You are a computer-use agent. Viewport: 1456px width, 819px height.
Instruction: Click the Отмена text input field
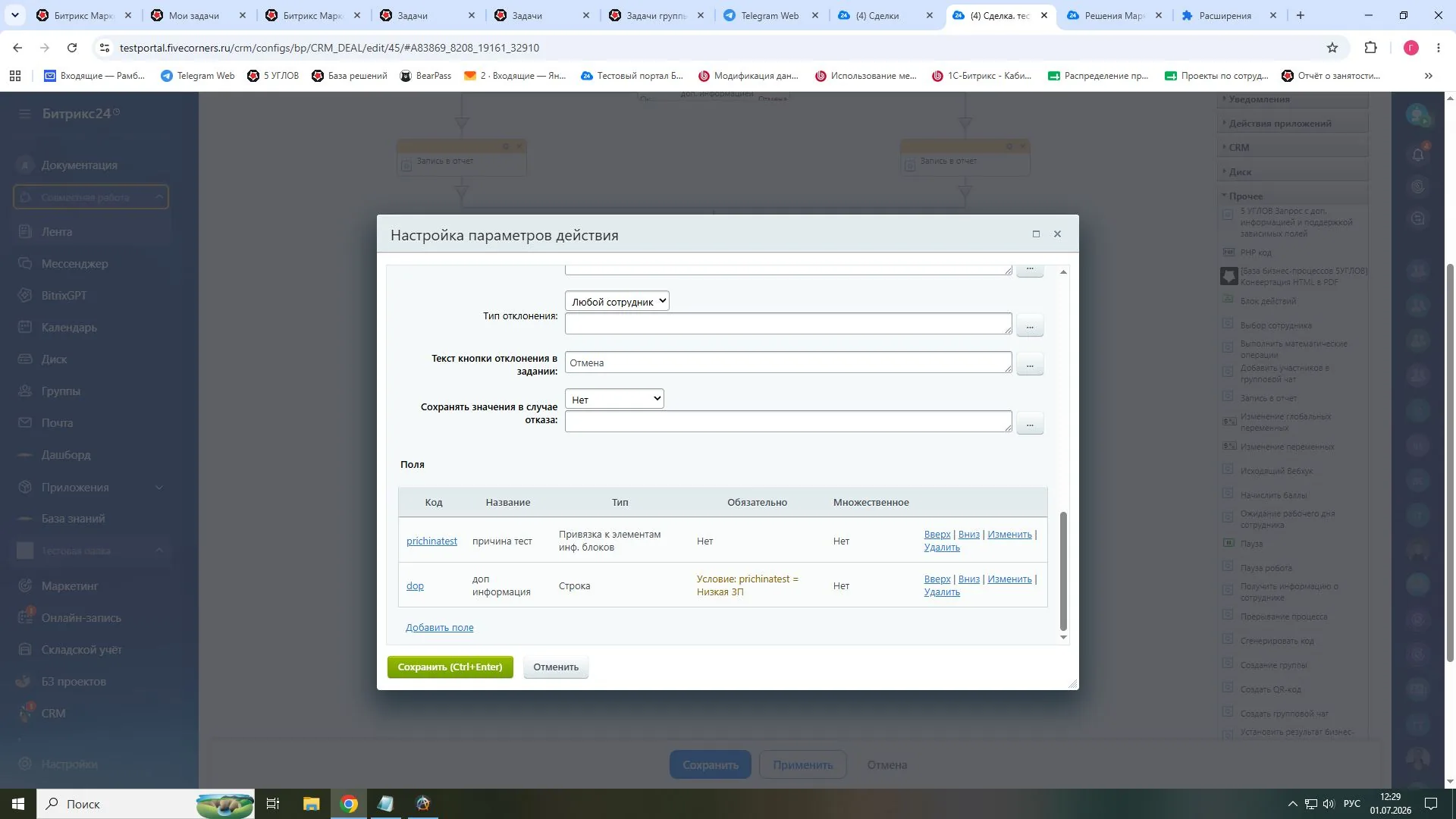(x=789, y=362)
